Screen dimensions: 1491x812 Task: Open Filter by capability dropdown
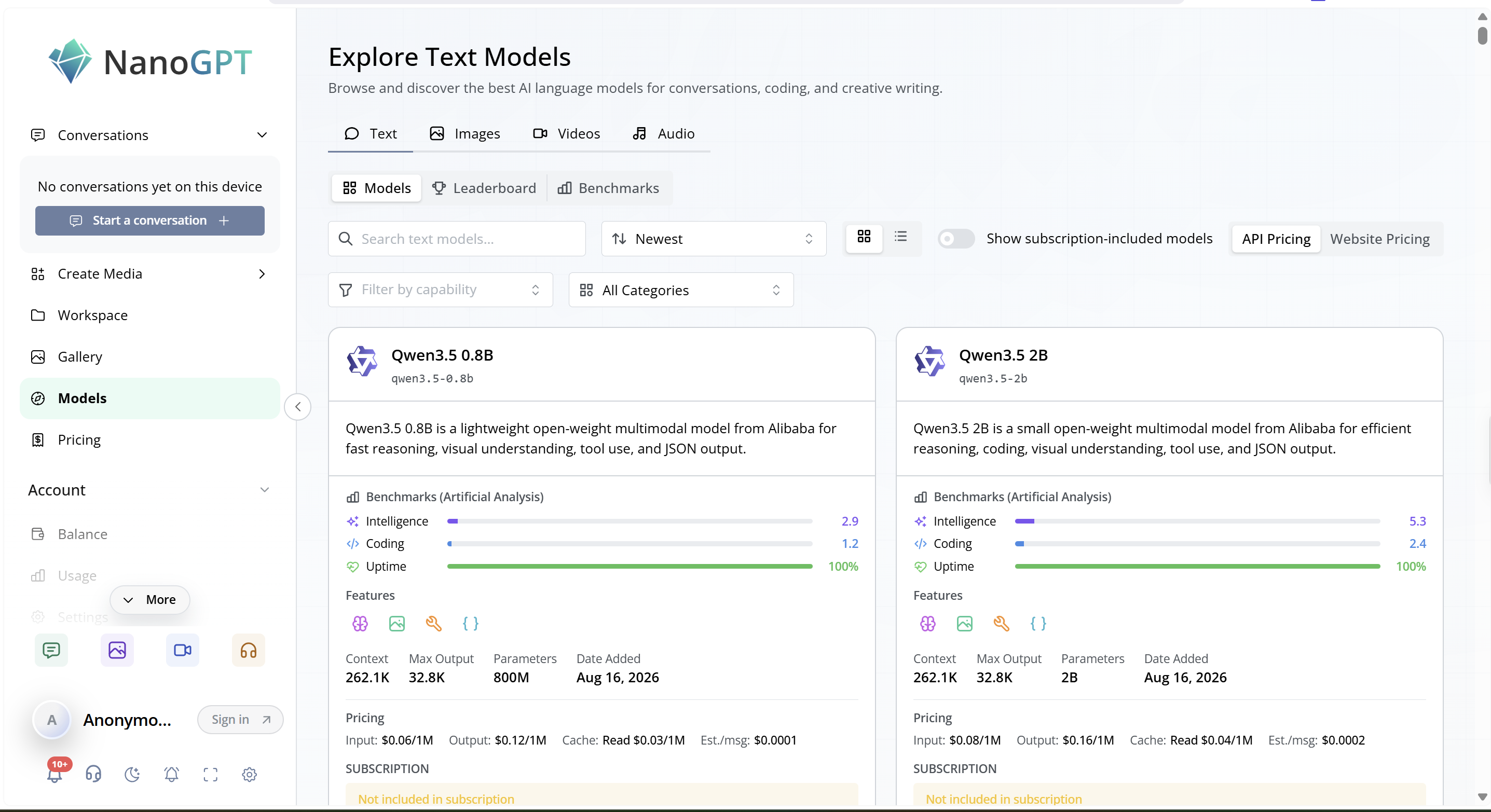pyautogui.click(x=441, y=290)
